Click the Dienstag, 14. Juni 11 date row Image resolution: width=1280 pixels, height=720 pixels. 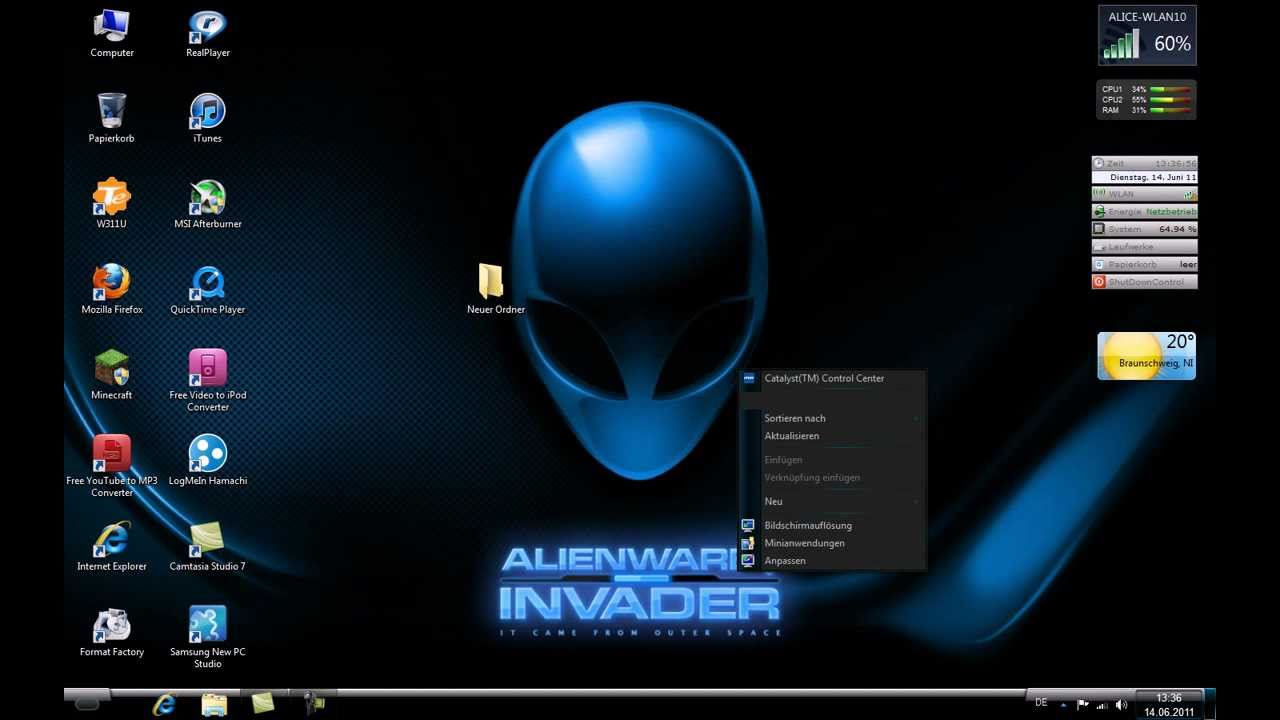(1144, 177)
